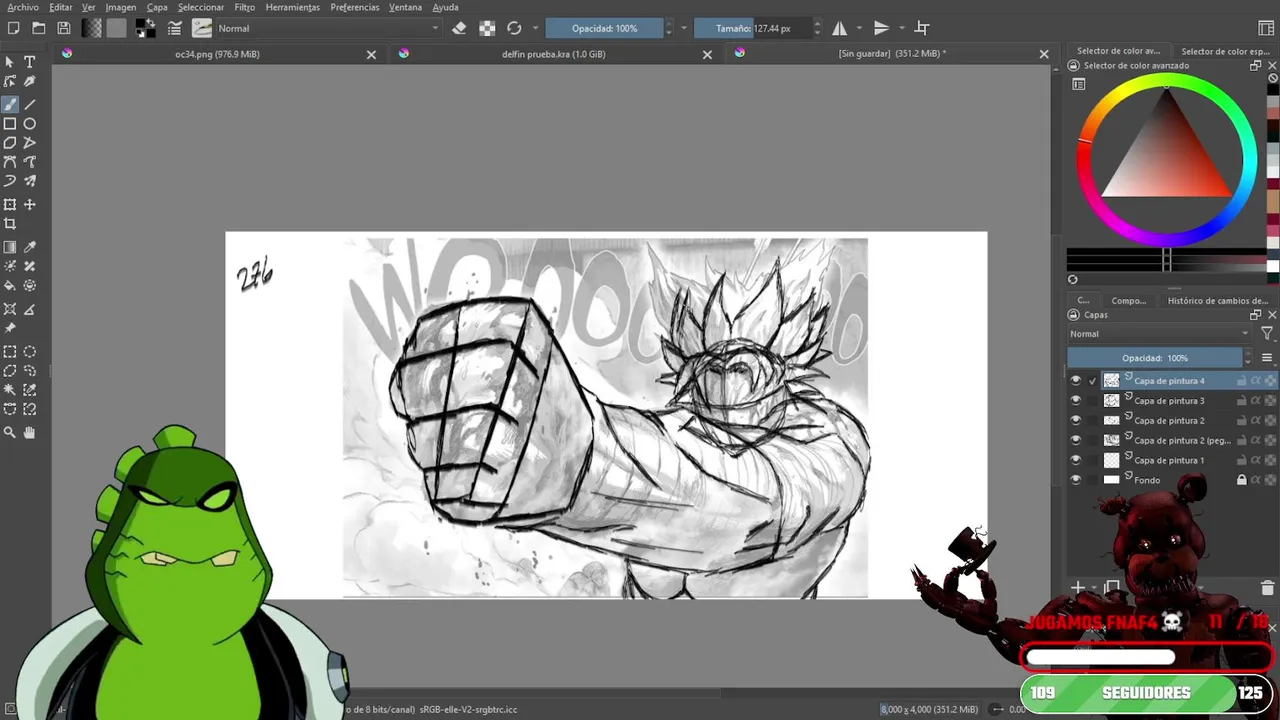This screenshot has height=720, width=1280.
Task: Select the Contiguous Selection magic wand tool
Action: [x=10, y=390]
